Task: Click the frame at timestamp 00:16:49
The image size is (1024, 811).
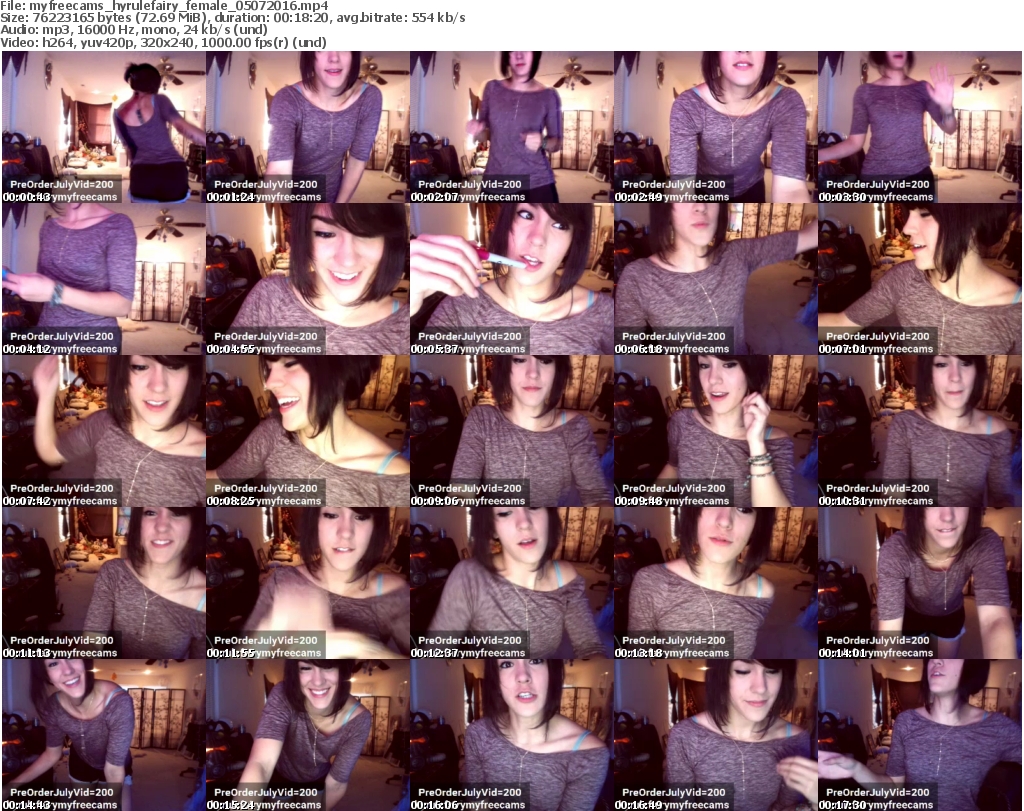Action: pyautogui.click(x=716, y=735)
